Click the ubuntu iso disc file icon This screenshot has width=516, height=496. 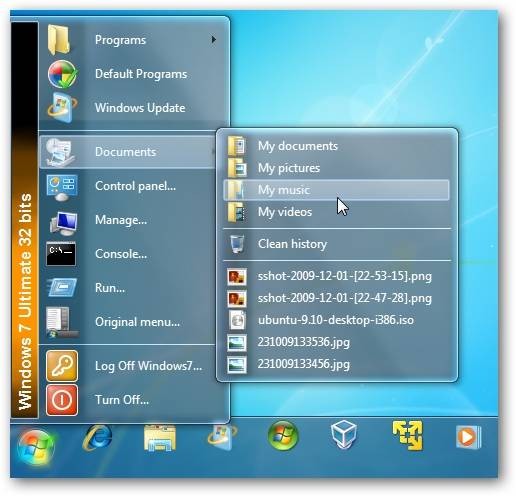click(x=237, y=320)
